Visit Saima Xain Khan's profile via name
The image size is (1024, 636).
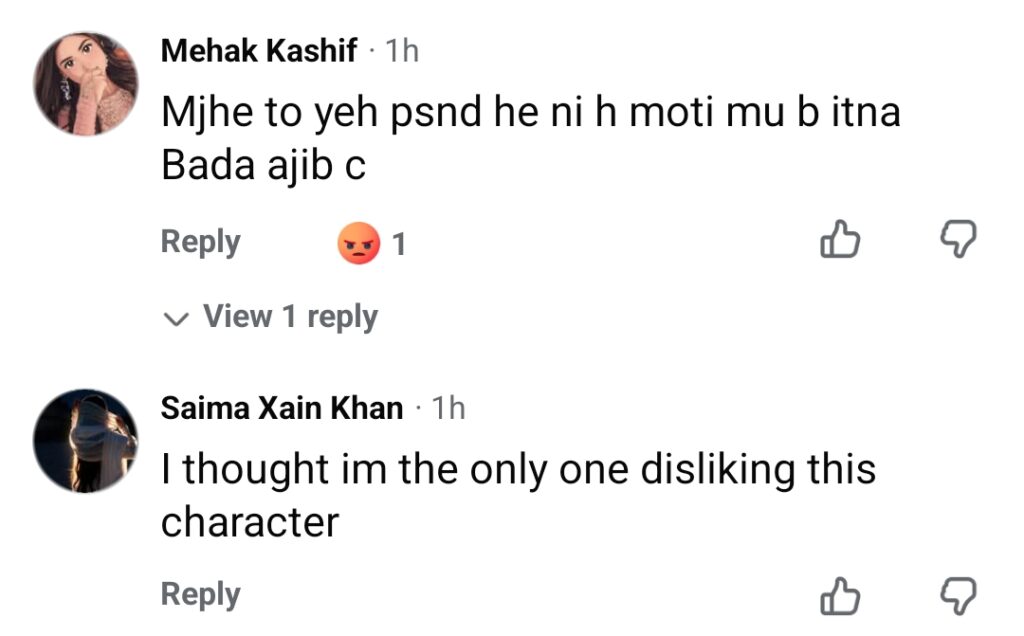tap(281, 408)
